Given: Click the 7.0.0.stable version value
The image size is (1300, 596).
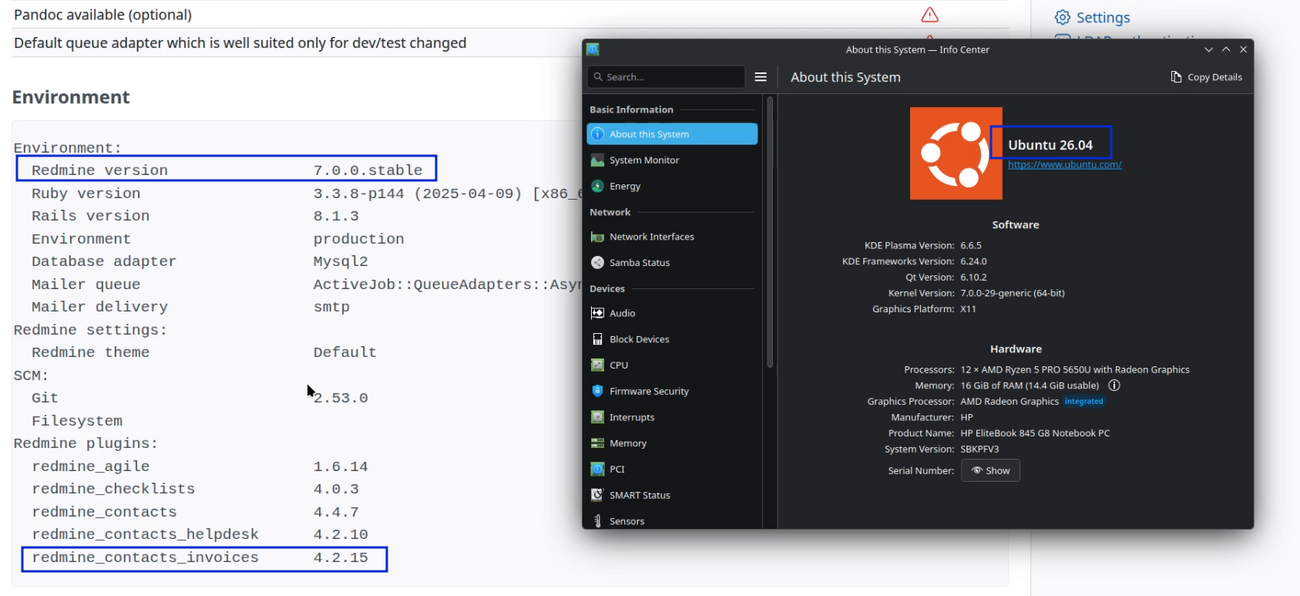Looking at the screenshot, I should pos(368,170).
